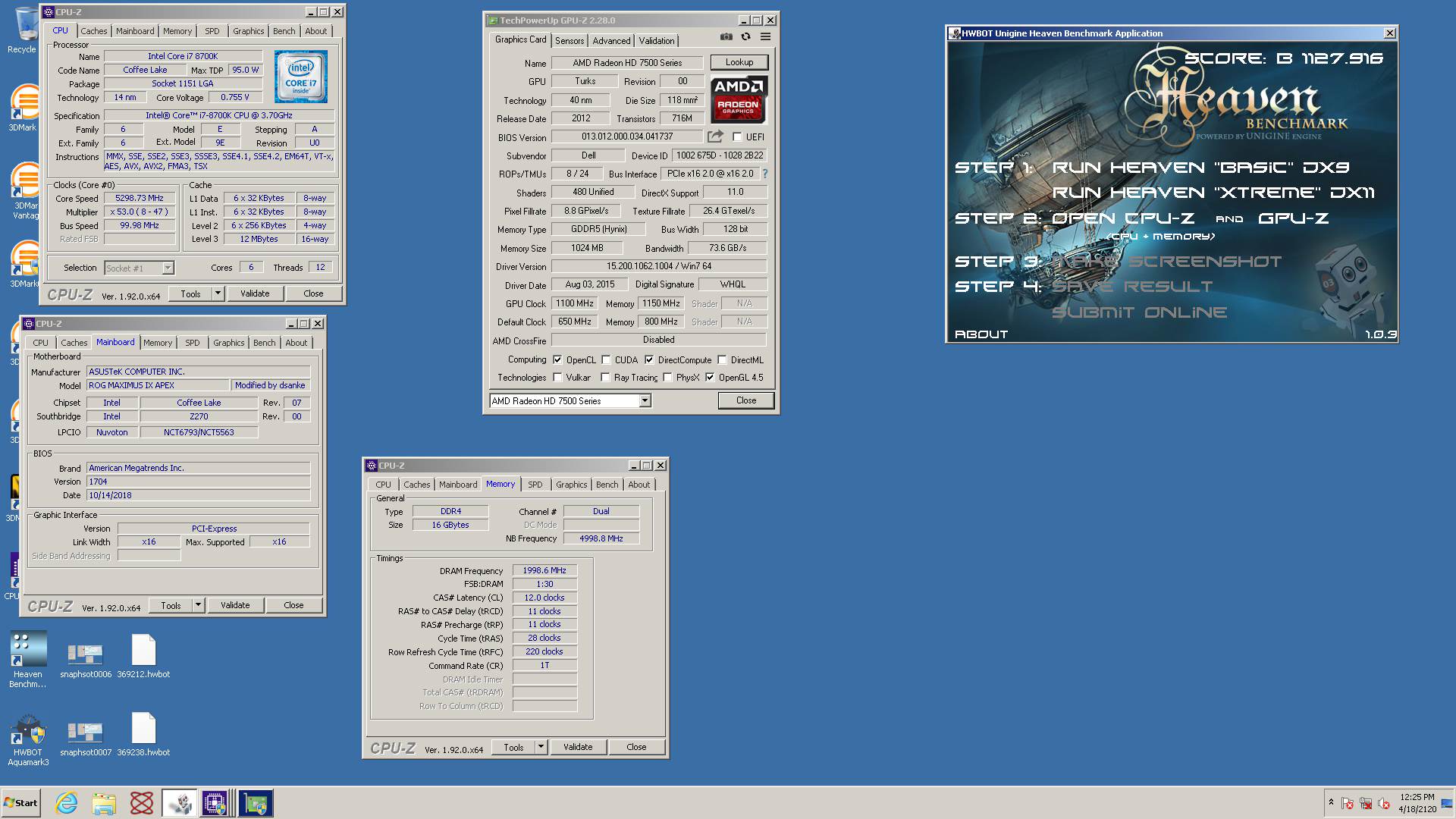Click the Bus Interface question mark
Viewport: 1456px width, 819px height.
pyautogui.click(x=764, y=174)
